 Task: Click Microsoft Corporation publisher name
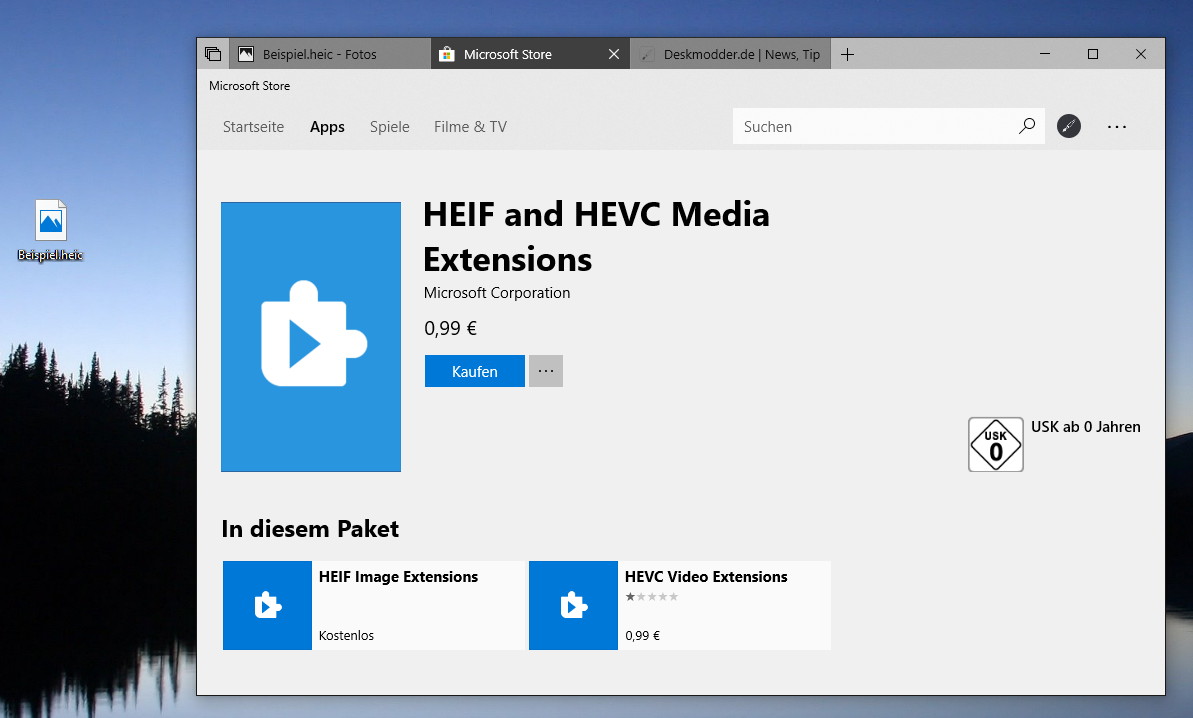click(497, 293)
